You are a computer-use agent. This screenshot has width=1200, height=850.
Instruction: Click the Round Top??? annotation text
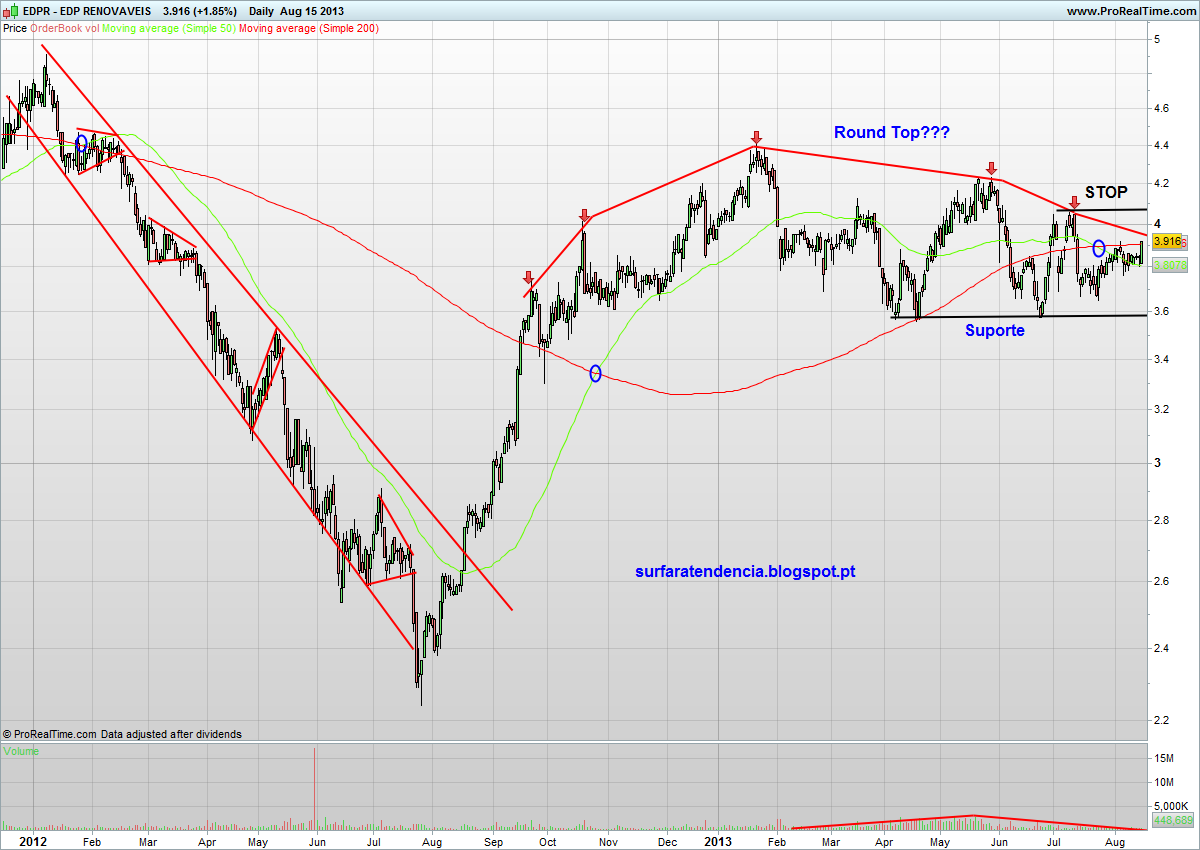click(892, 132)
